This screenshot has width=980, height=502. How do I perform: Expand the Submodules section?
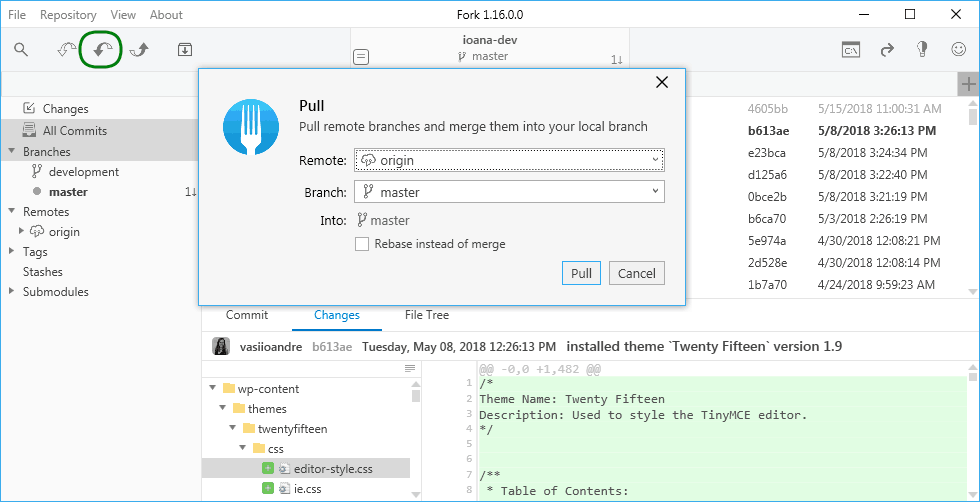point(11,291)
